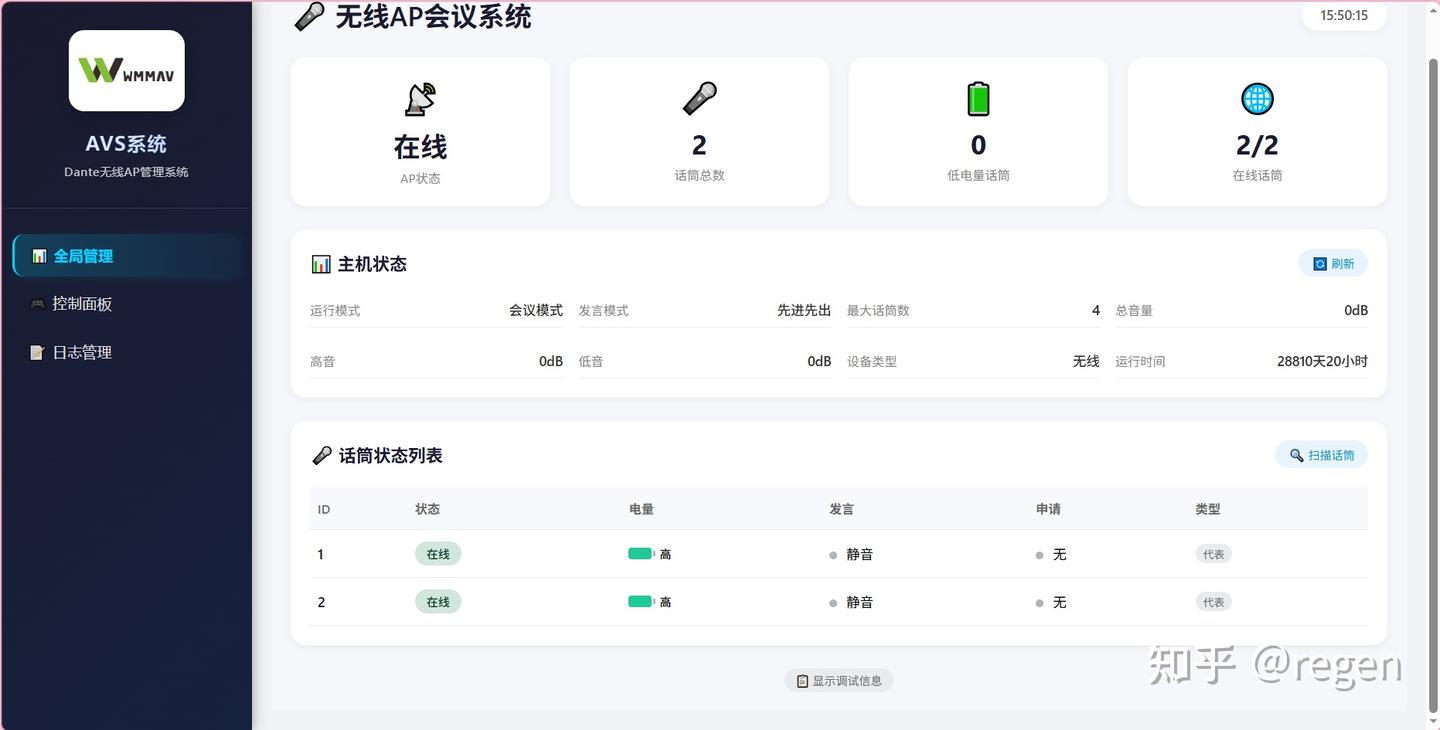This screenshot has height=730, width=1440.
Task: Click the chart icon beside 全局管理
Action: pos(38,256)
